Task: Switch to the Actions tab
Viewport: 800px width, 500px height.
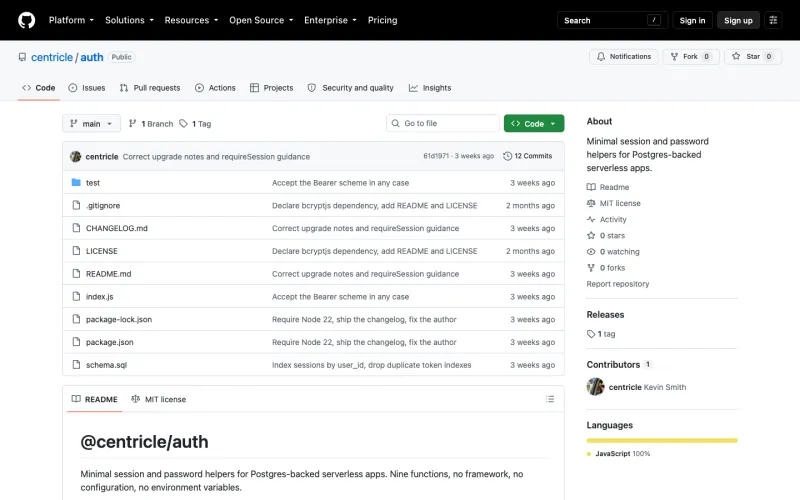Action: 215,88
